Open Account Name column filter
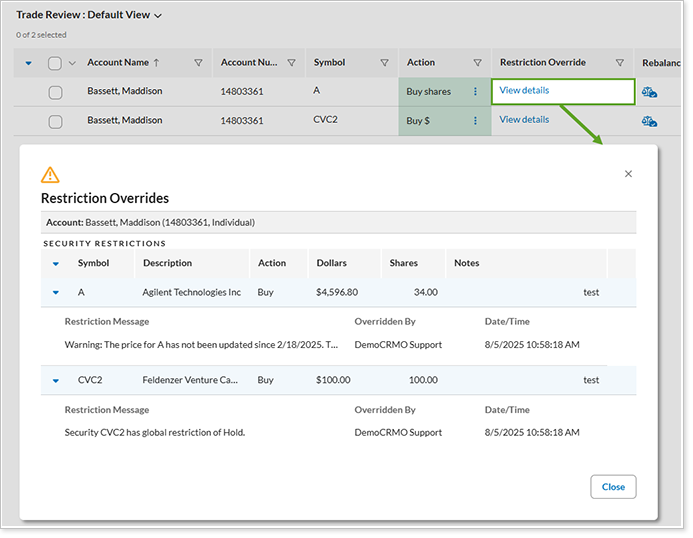Image resolution: width=693 pixels, height=538 pixels. pos(198,63)
